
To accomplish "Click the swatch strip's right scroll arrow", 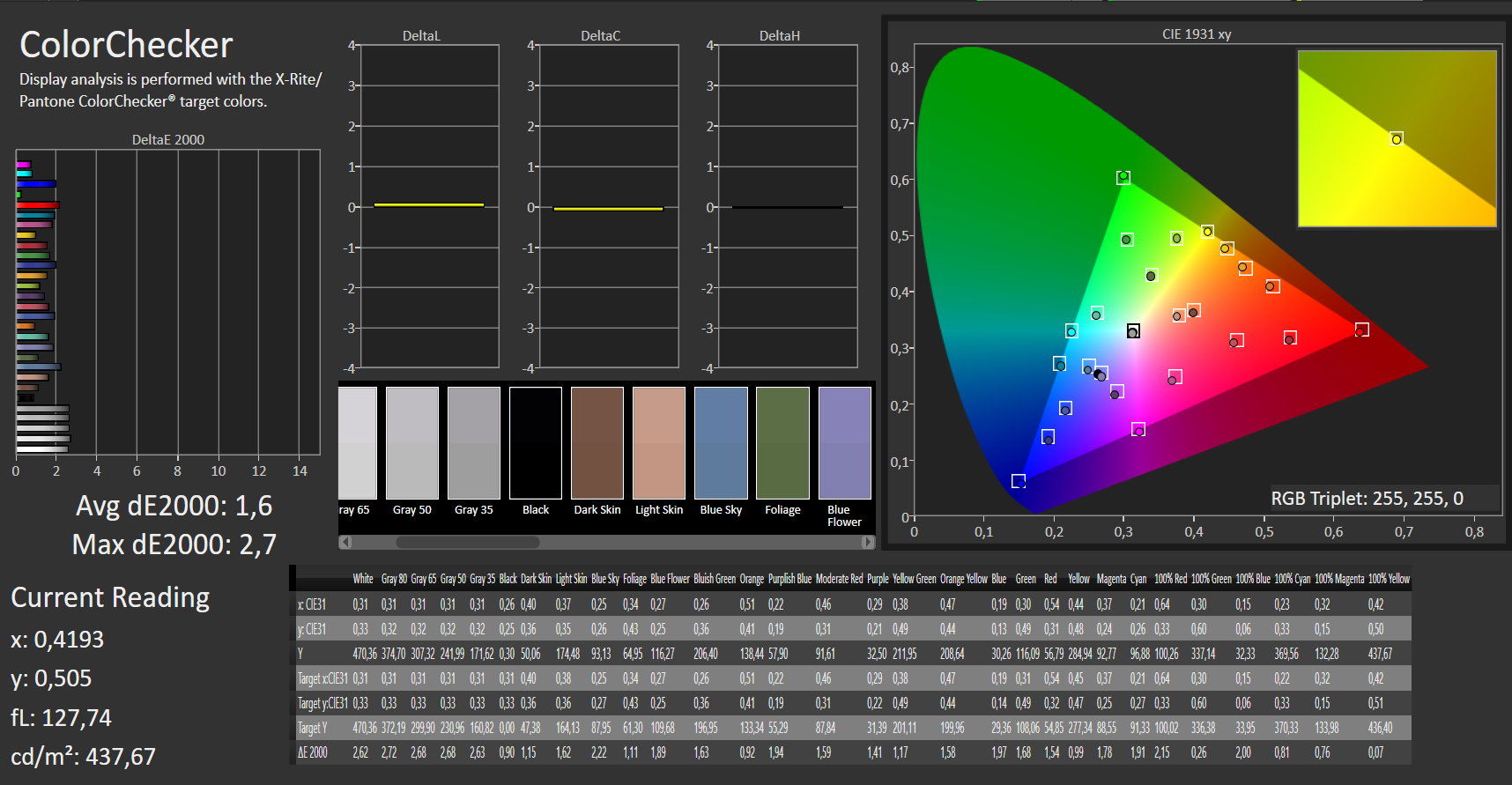I will [x=868, y=542].
